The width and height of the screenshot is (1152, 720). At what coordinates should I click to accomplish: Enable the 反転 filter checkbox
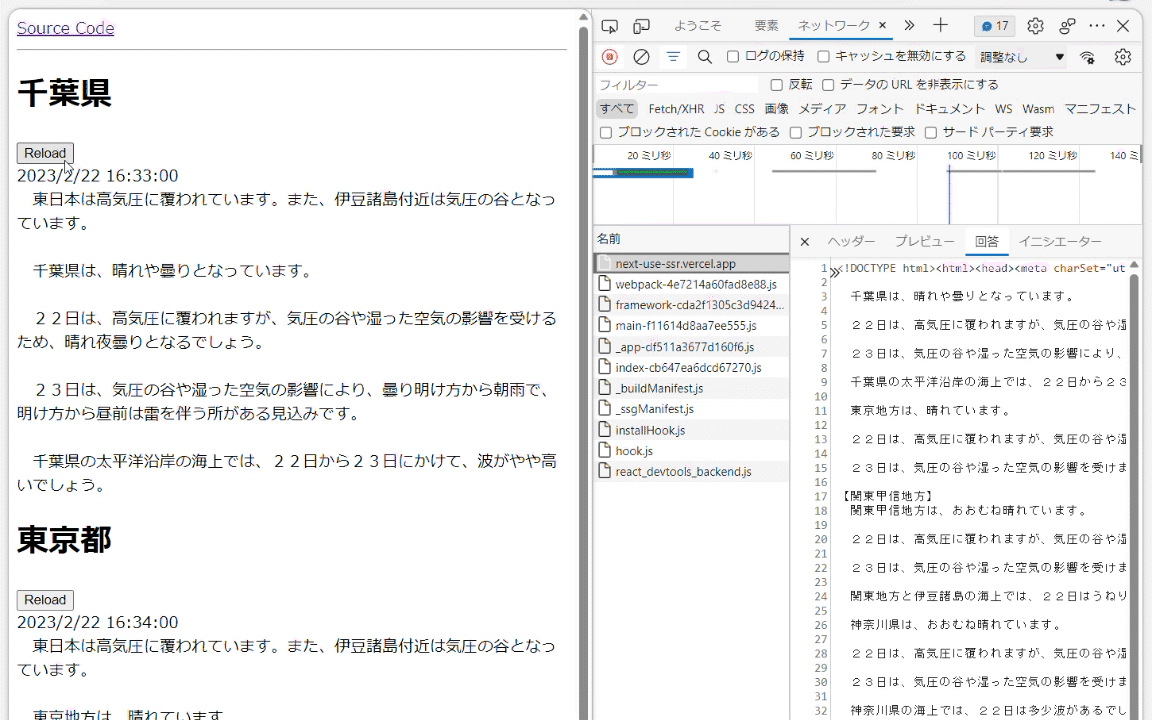[x=777, y=84]
